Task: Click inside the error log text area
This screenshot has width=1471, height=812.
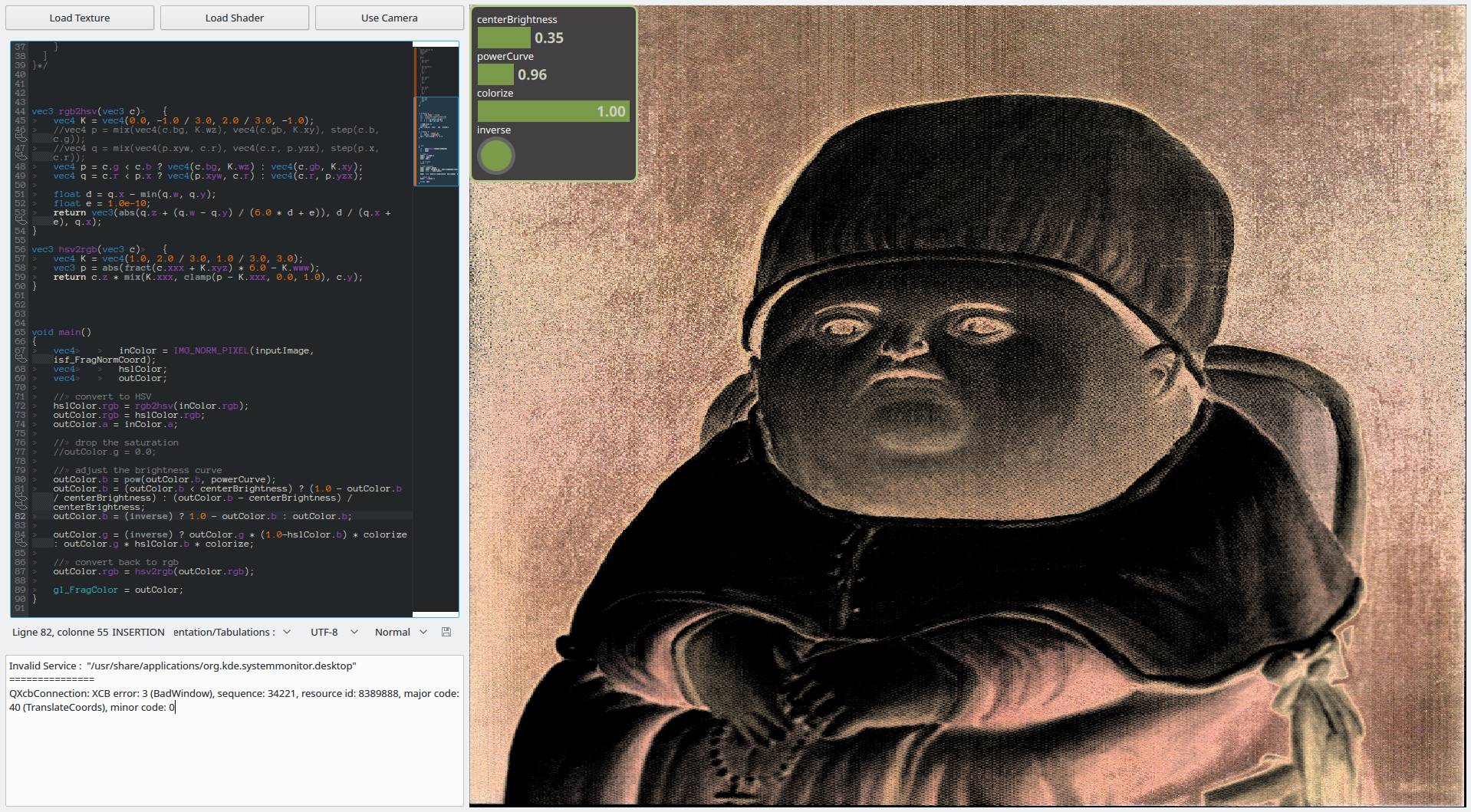Action: point(235,730)
